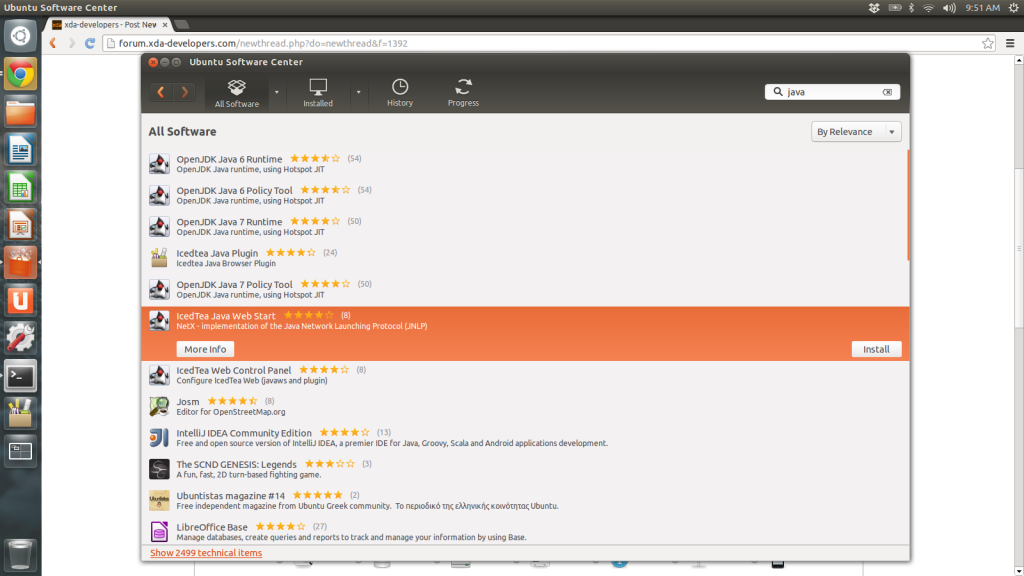Click Chrome forward button
The width and height of the screenshot is (1024, 576).
point(71,43)
